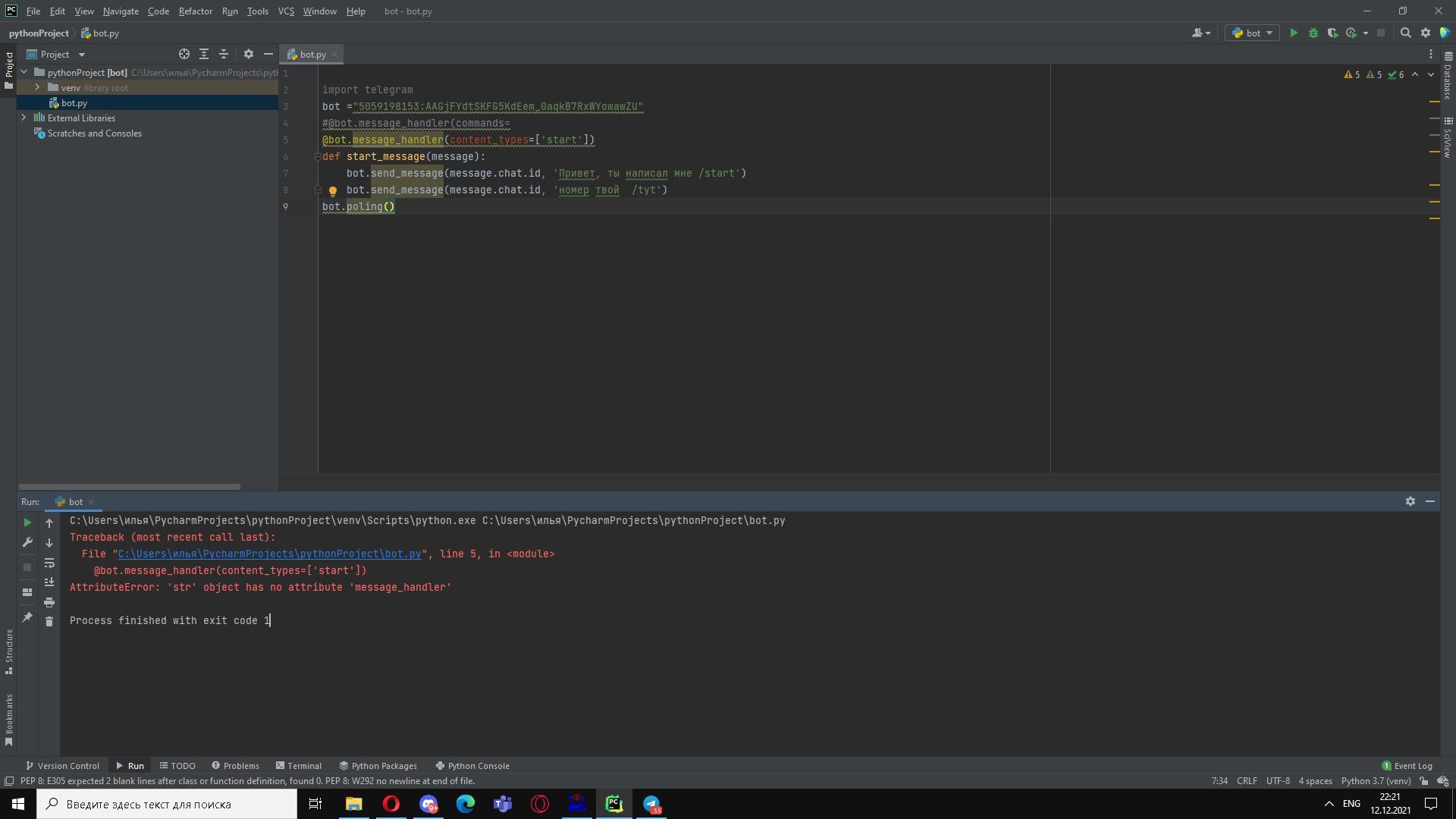The width and height of the screenshot is (1456, 819).
Task: Click the Project tree horizontal scrollbar
Action: click(x=129, y=487)
